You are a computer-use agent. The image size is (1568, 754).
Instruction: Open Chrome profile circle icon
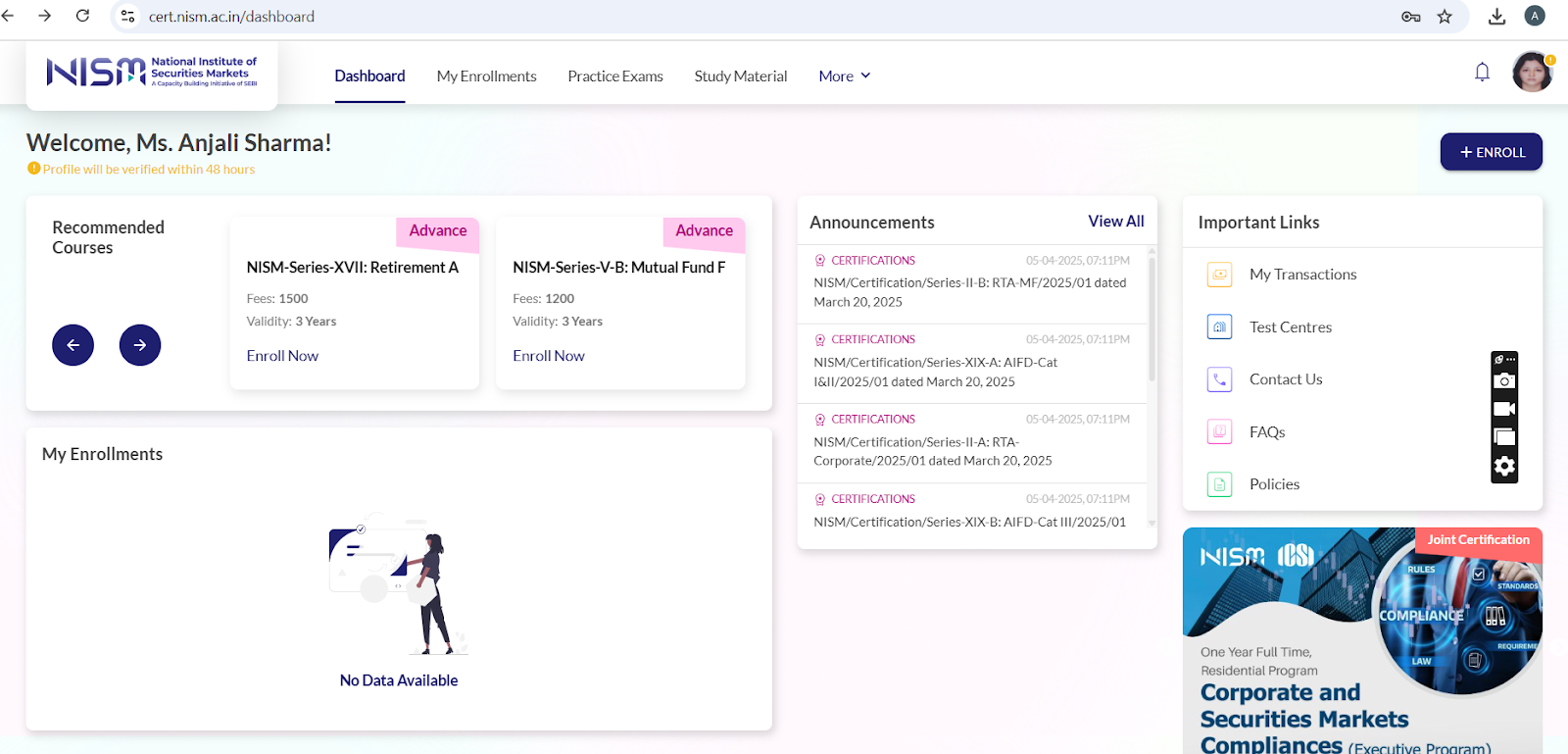point(1535,16)
